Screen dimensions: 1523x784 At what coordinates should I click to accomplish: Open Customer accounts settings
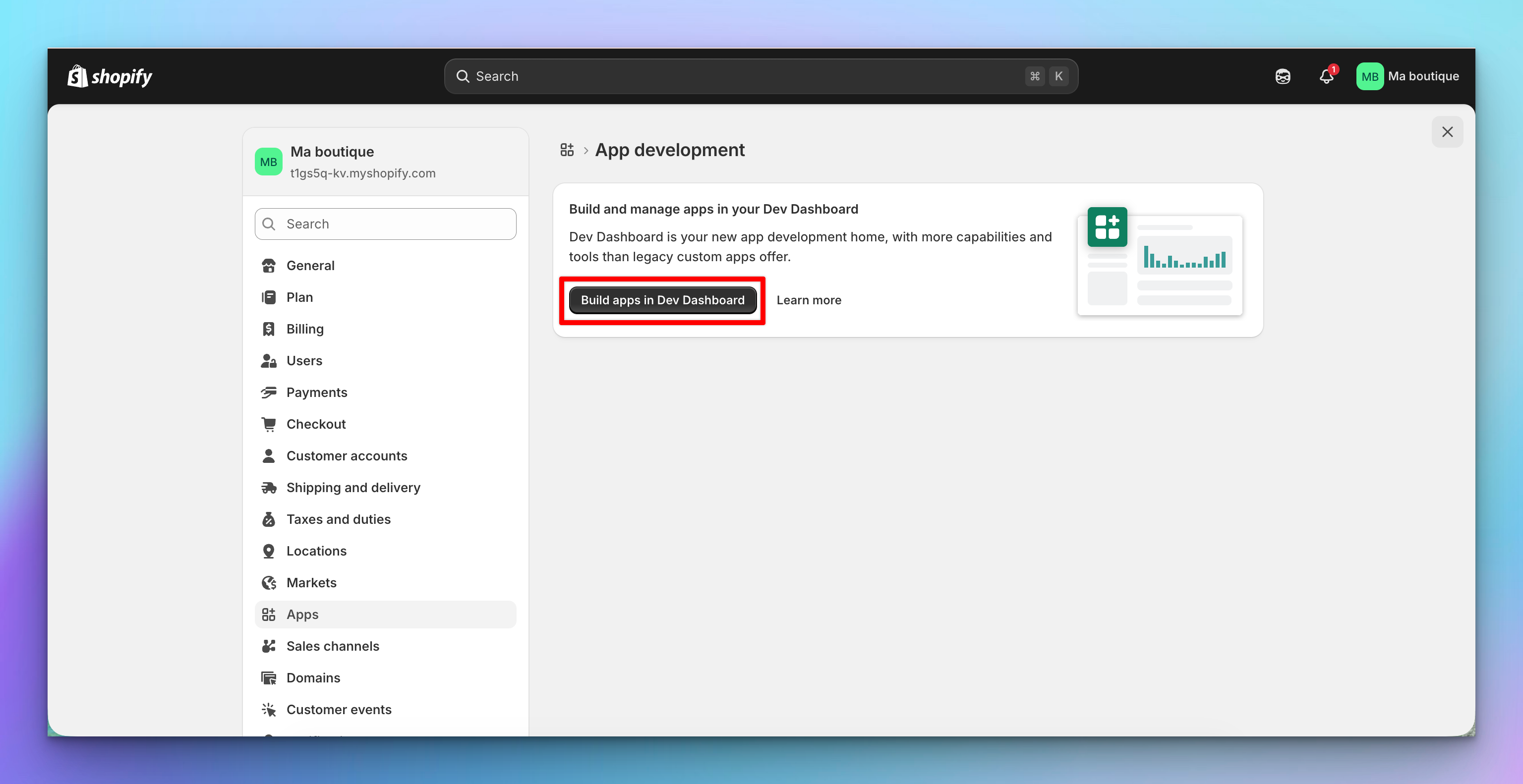[x=386, y=456]
